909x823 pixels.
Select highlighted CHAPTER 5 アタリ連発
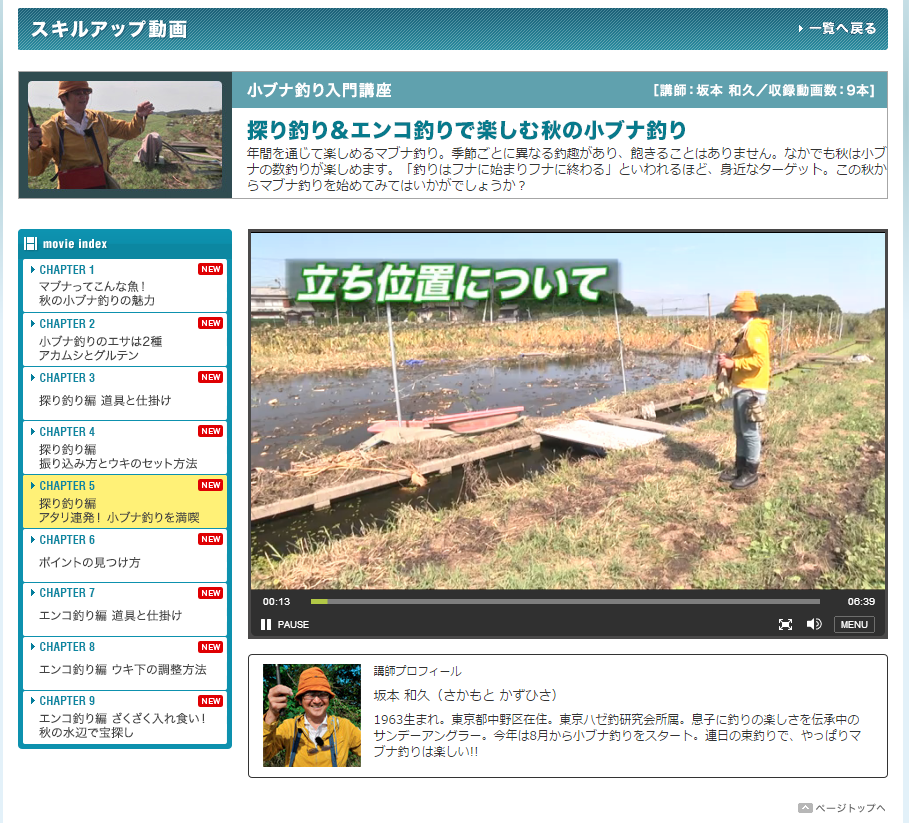[x=125, y=501]
